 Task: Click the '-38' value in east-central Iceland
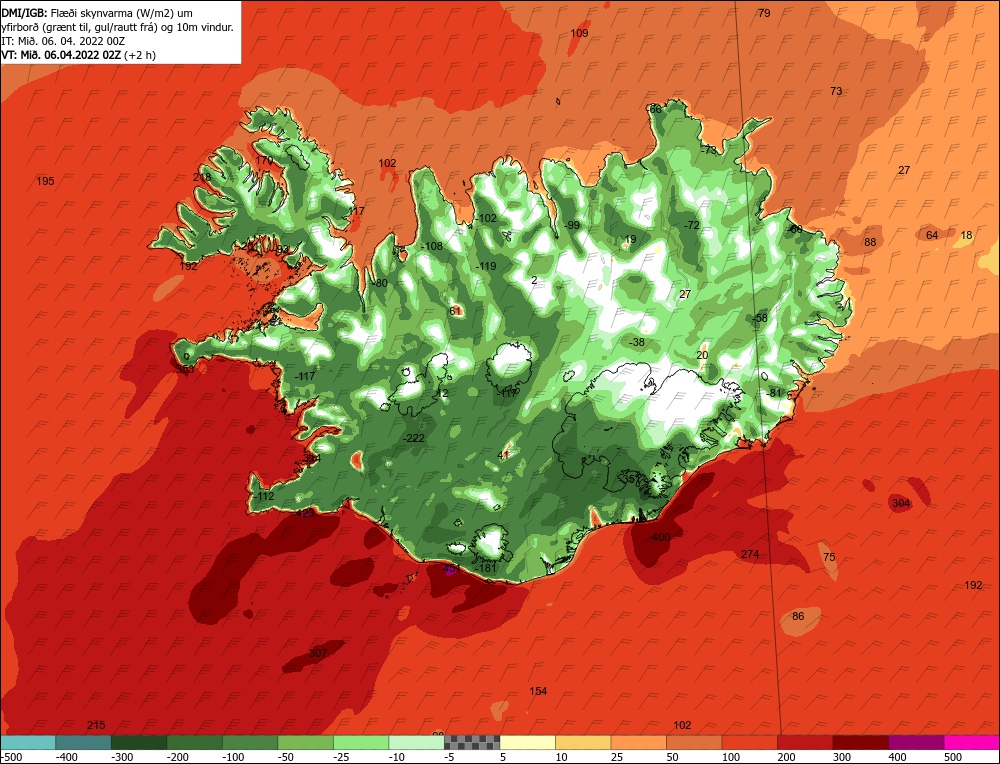[636, 342]
